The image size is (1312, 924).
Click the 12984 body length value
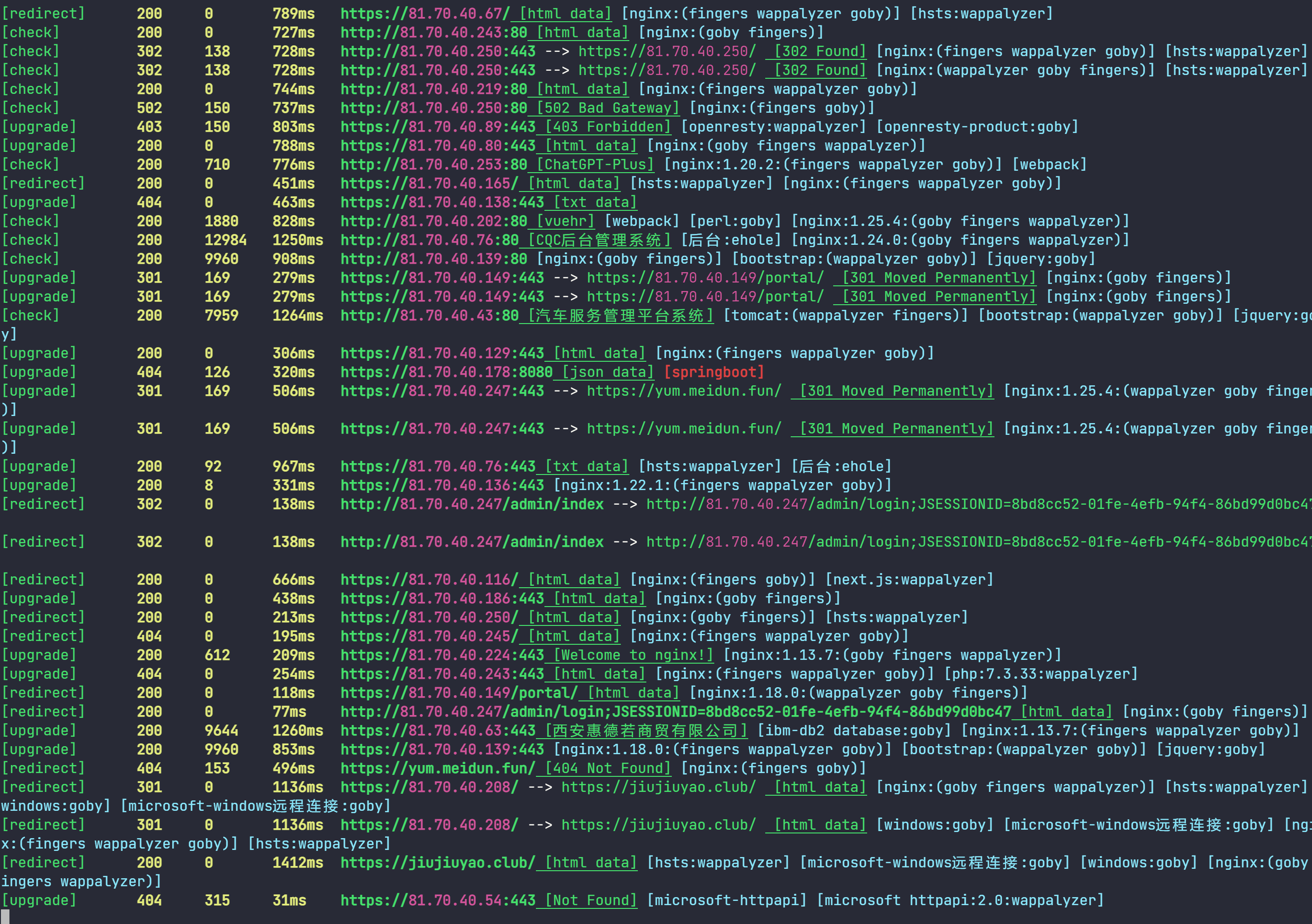click(x=226, y=240)
